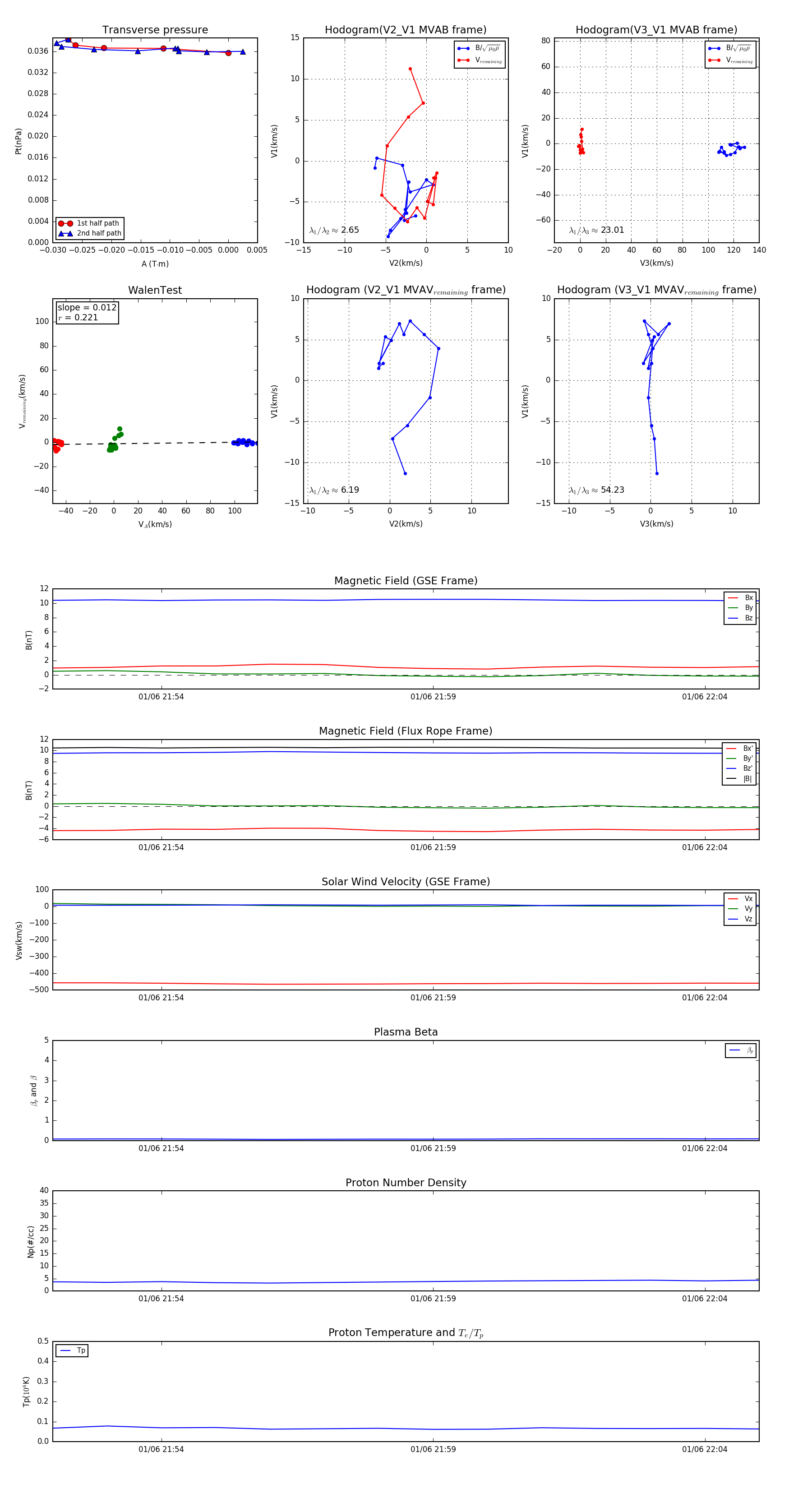This screenshot has width=812, height=1489.
Task: Click the 'Proton Temperature and Te/Tp' title
Action: tap(406, 1332)
